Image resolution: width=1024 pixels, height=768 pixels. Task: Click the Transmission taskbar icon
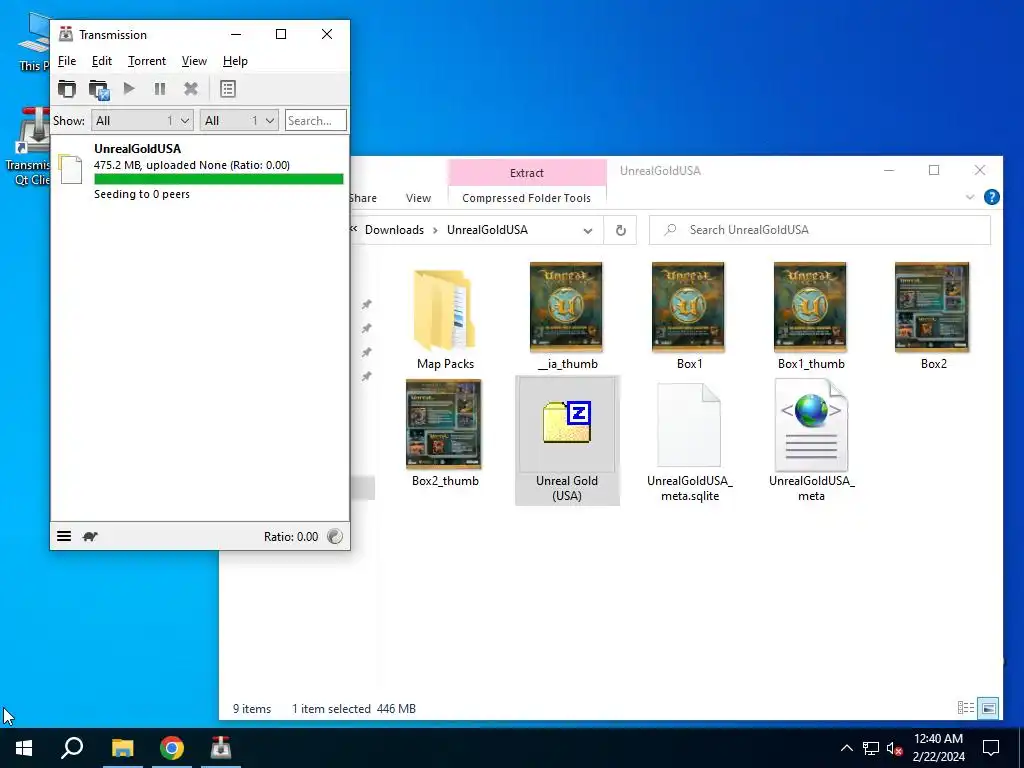[221, 748]
